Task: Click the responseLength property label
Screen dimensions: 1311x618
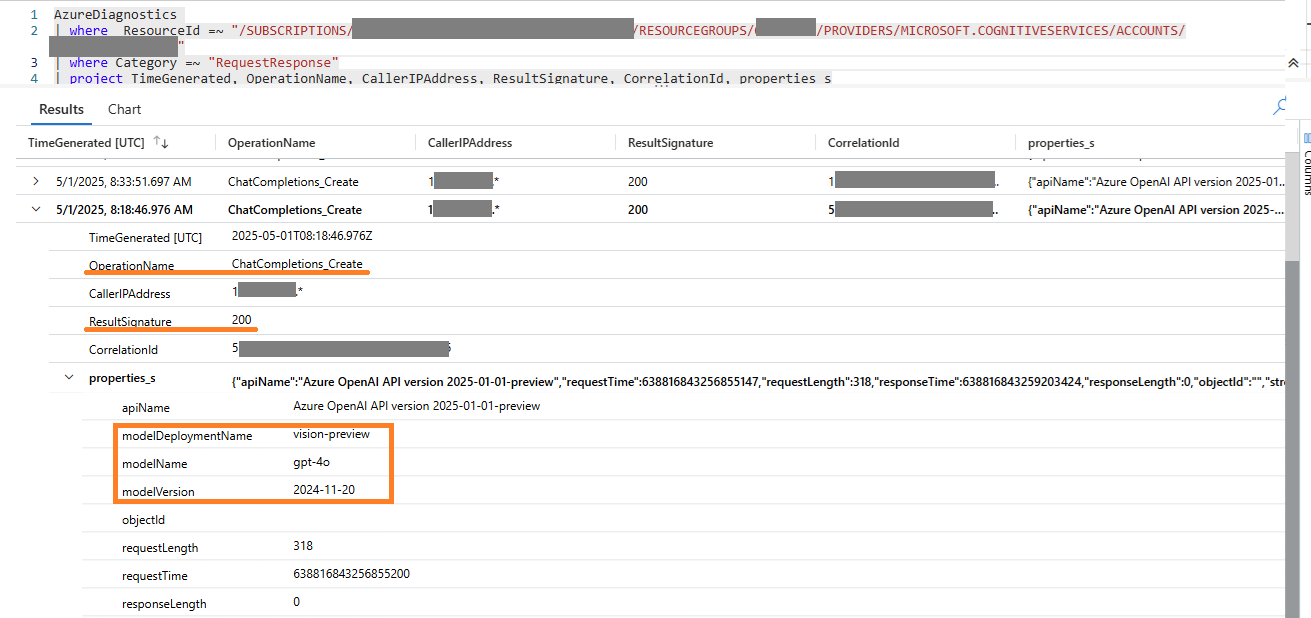Action: click(x=164, y=604)
